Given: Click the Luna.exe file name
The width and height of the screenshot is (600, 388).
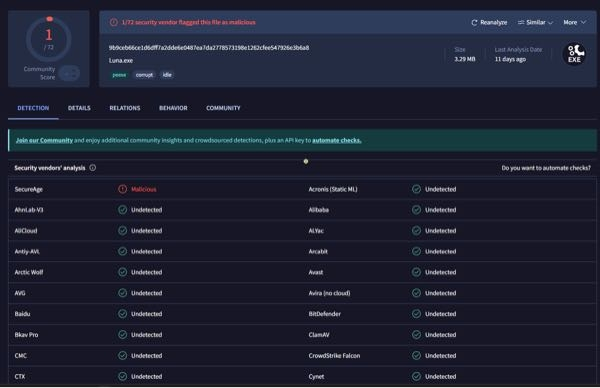Looking at the screenshot, I should pos(121,60).
